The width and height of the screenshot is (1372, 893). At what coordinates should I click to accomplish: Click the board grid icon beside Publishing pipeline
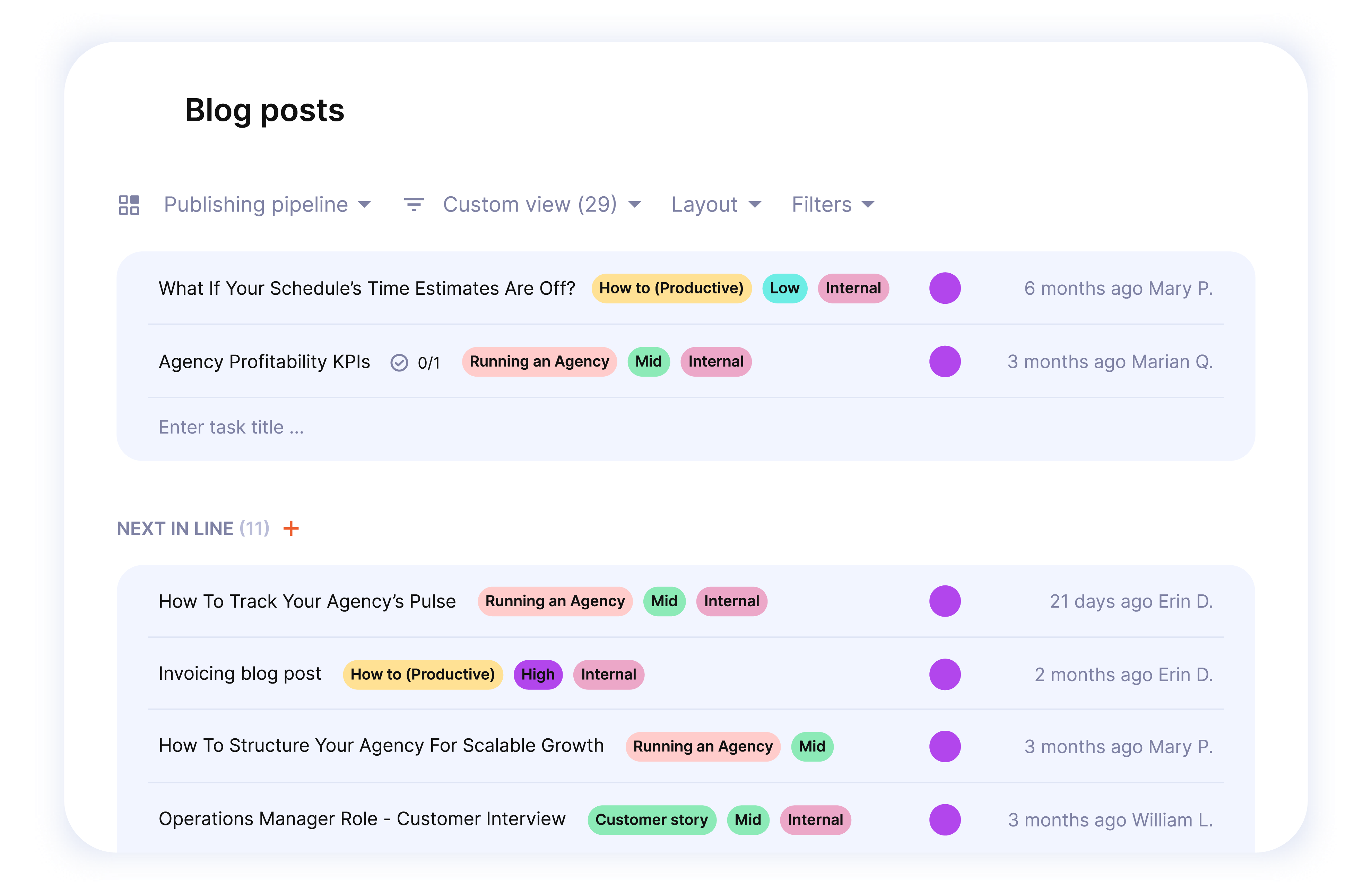pos(129,205)
